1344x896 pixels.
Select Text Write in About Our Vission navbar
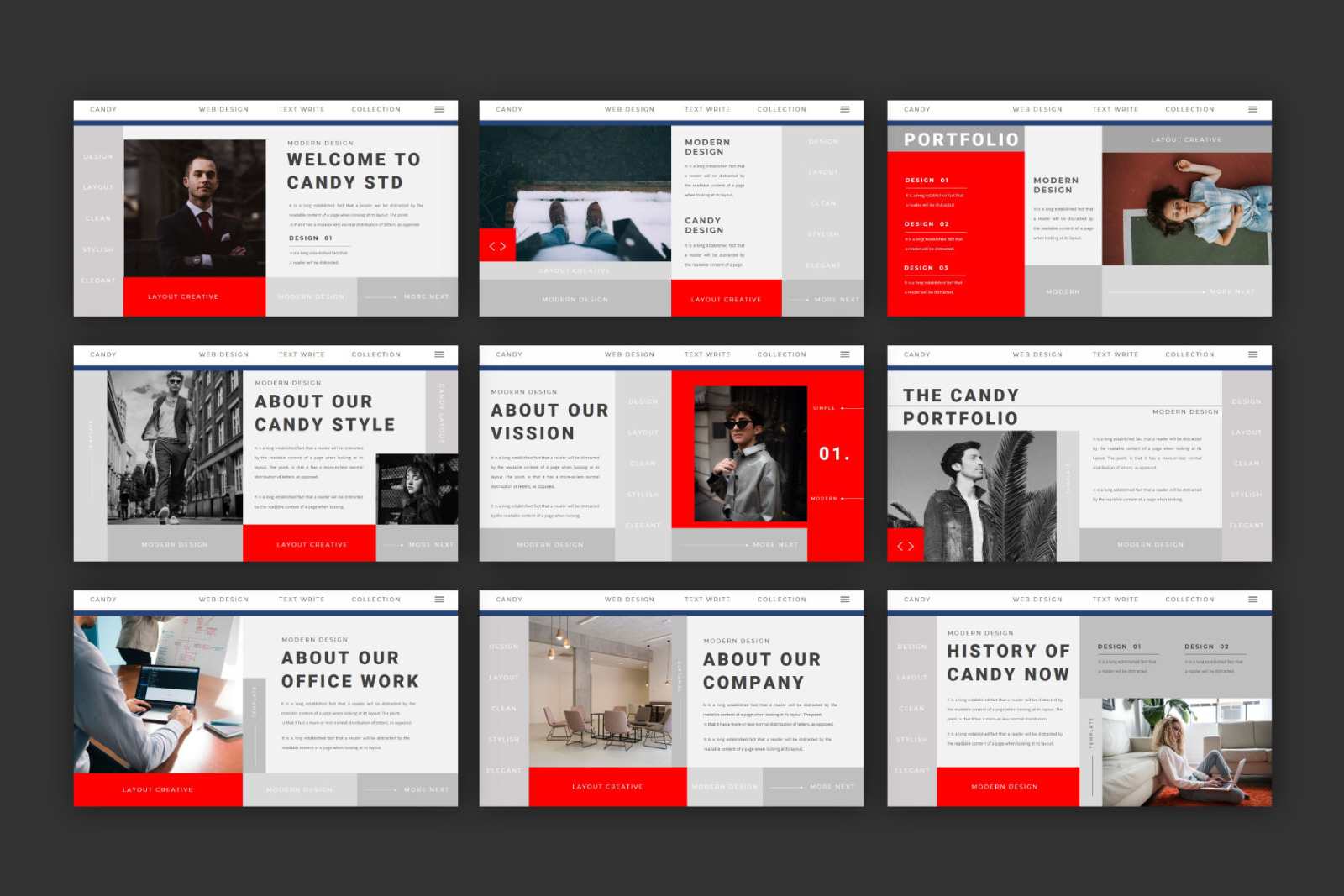(x=706, y=354)
